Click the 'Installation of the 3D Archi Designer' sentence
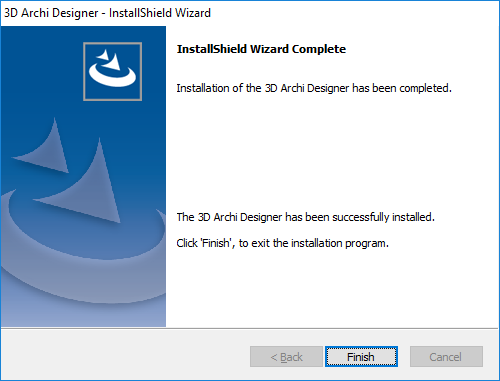The height and width of the screenshot is (381, 500). [314, 88]
